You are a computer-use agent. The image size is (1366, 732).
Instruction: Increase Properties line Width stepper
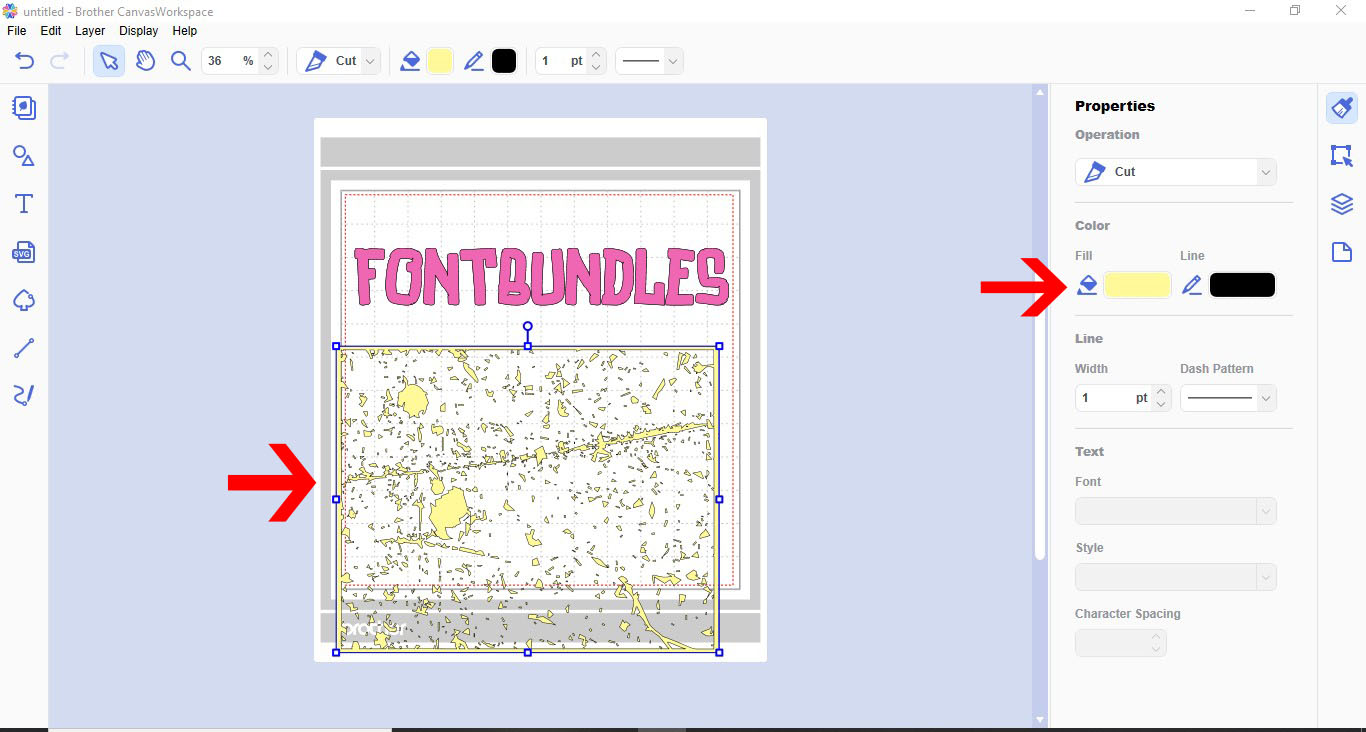[x=1160, y=392]
